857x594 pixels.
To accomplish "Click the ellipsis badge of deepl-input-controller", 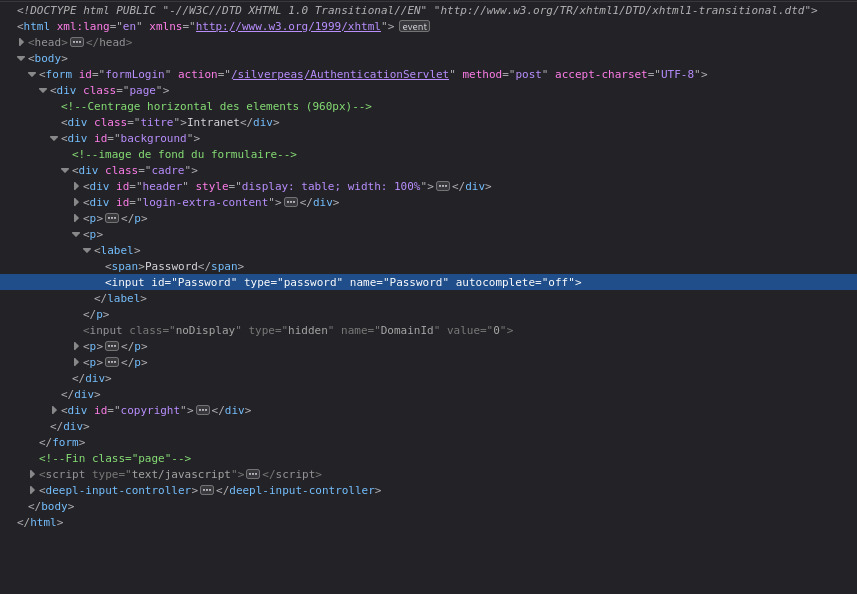I will (x=207, y=490).
